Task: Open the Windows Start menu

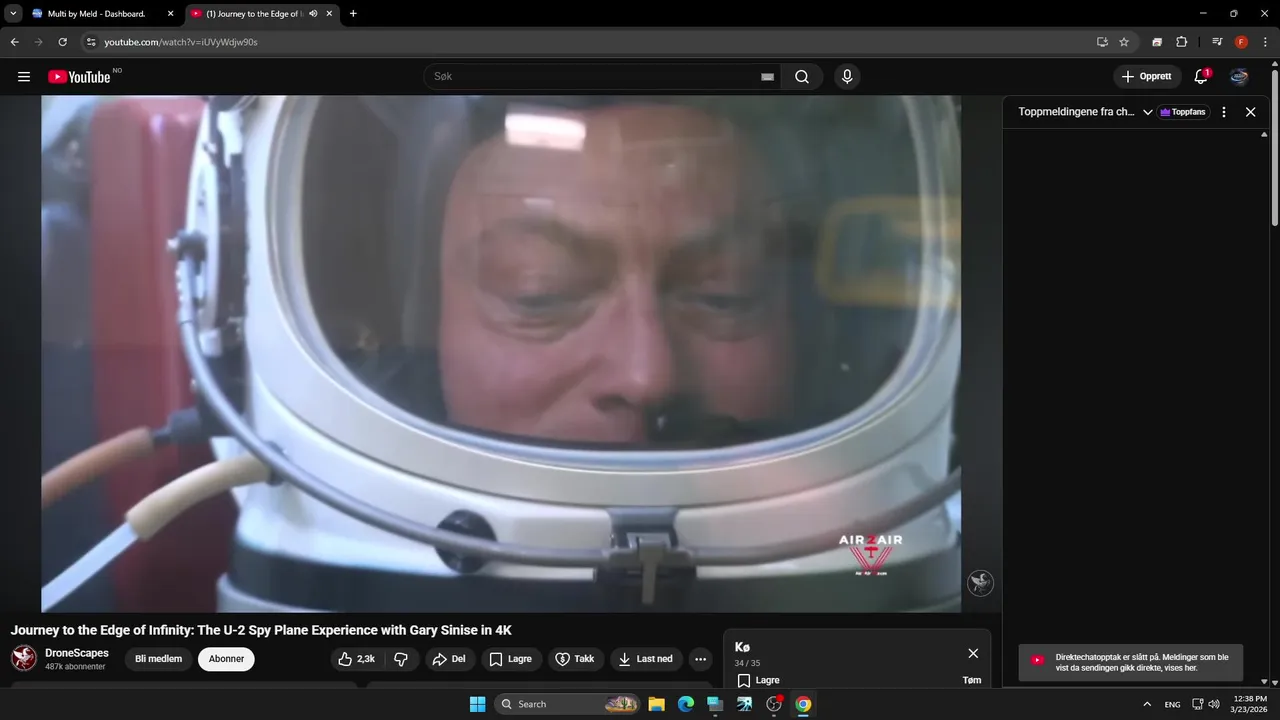Action: [x=477, y=704]
